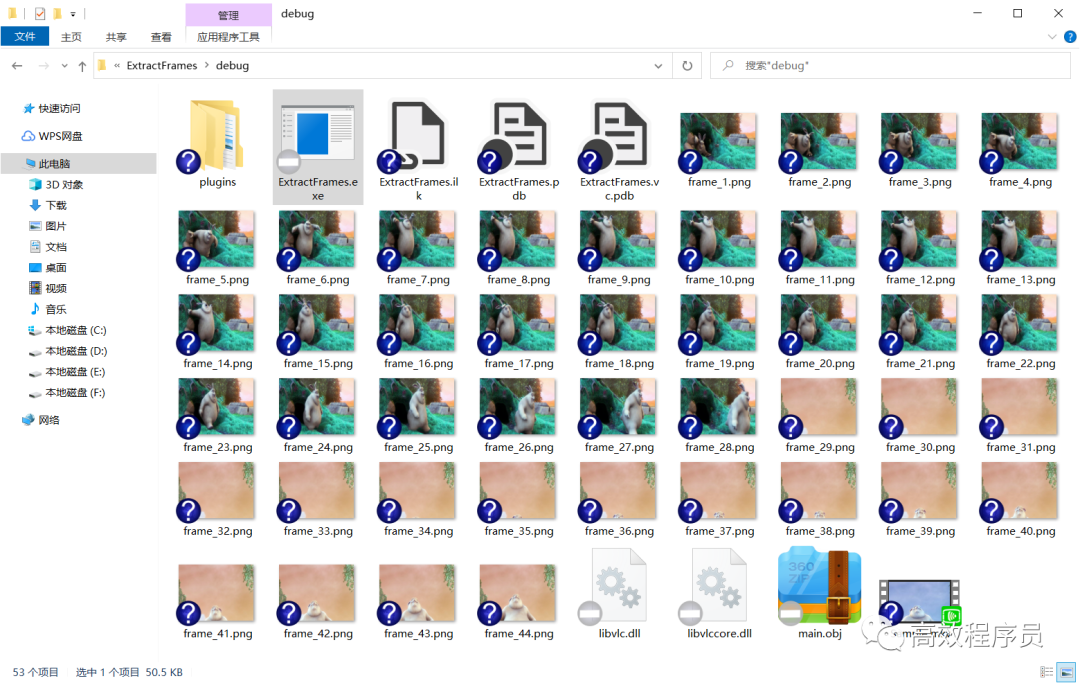Open 音乐 folder in sidebar
This screenshot has width=1080, height=683.
[48, 309]
